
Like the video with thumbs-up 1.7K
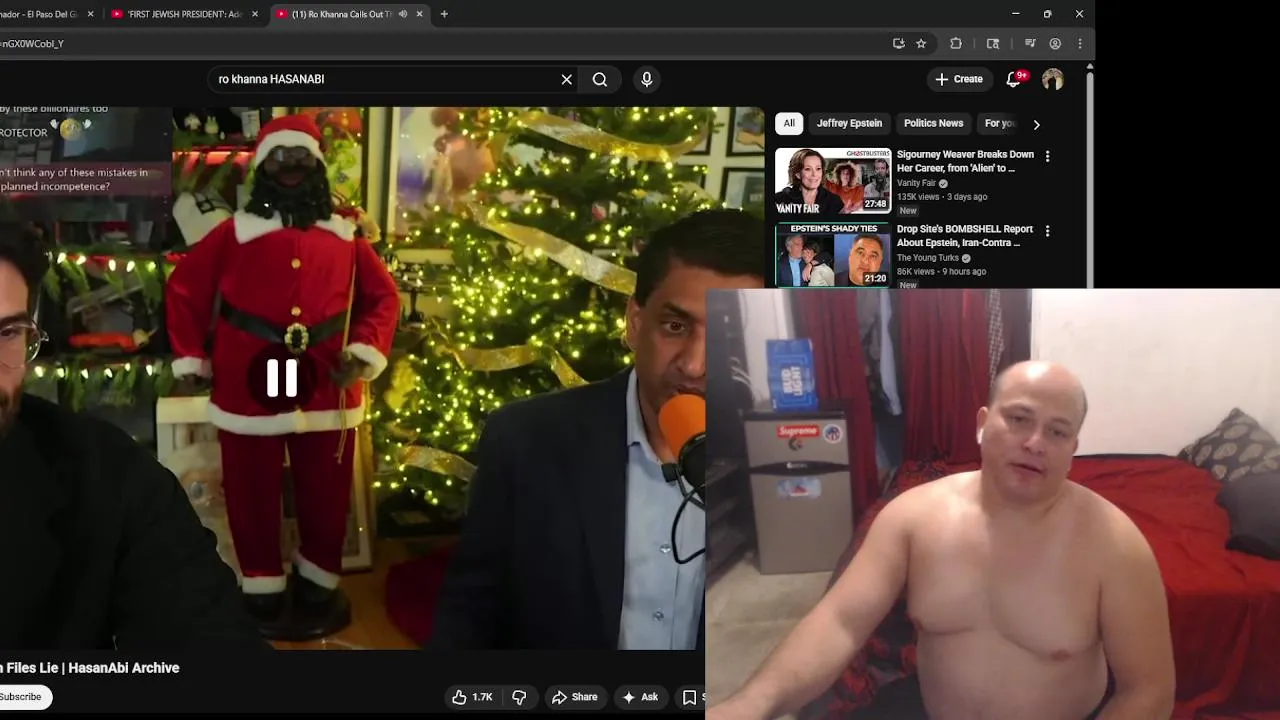[x=472, y=697]
